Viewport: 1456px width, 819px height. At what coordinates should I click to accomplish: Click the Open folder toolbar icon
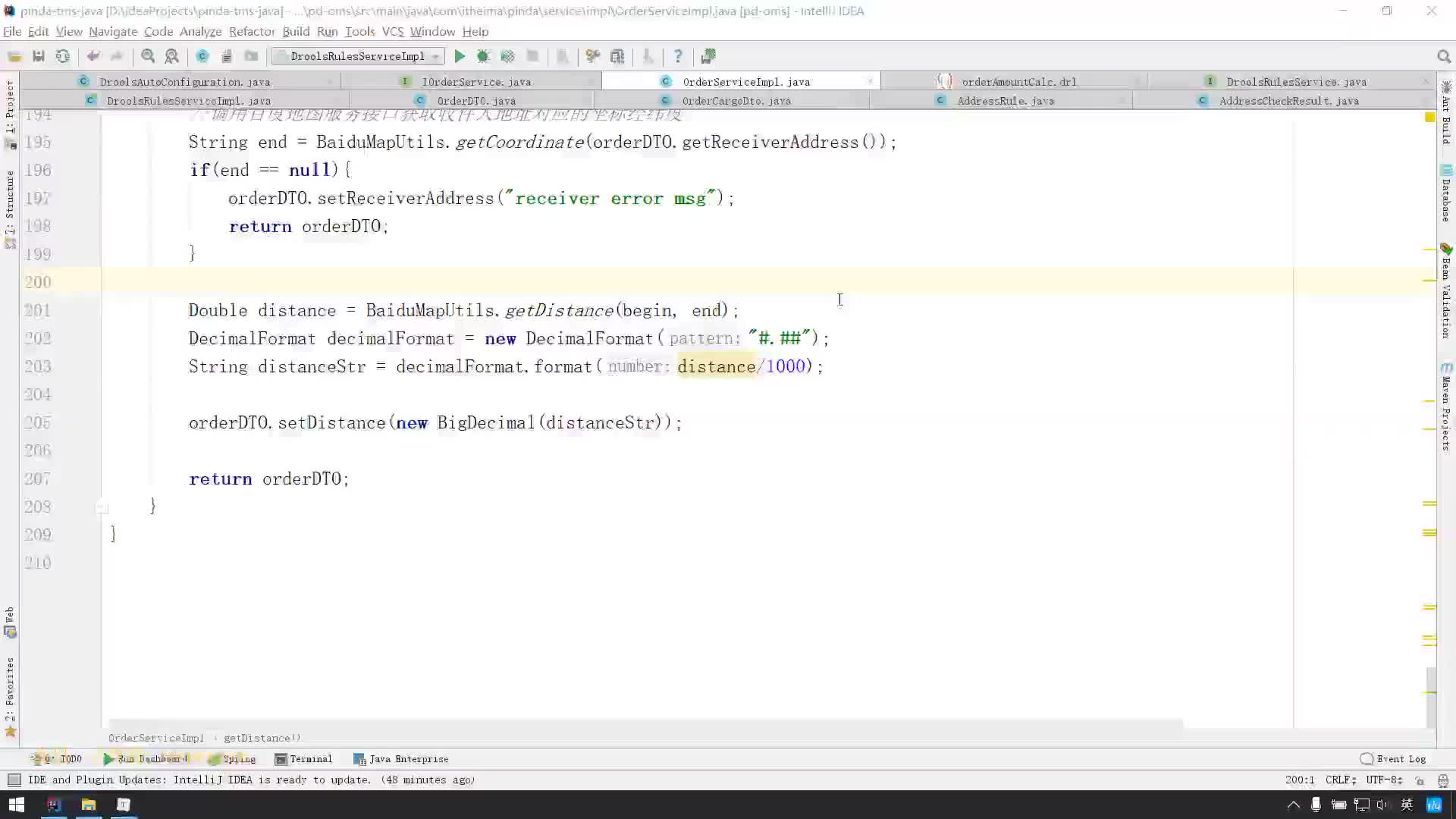point(14,56)
